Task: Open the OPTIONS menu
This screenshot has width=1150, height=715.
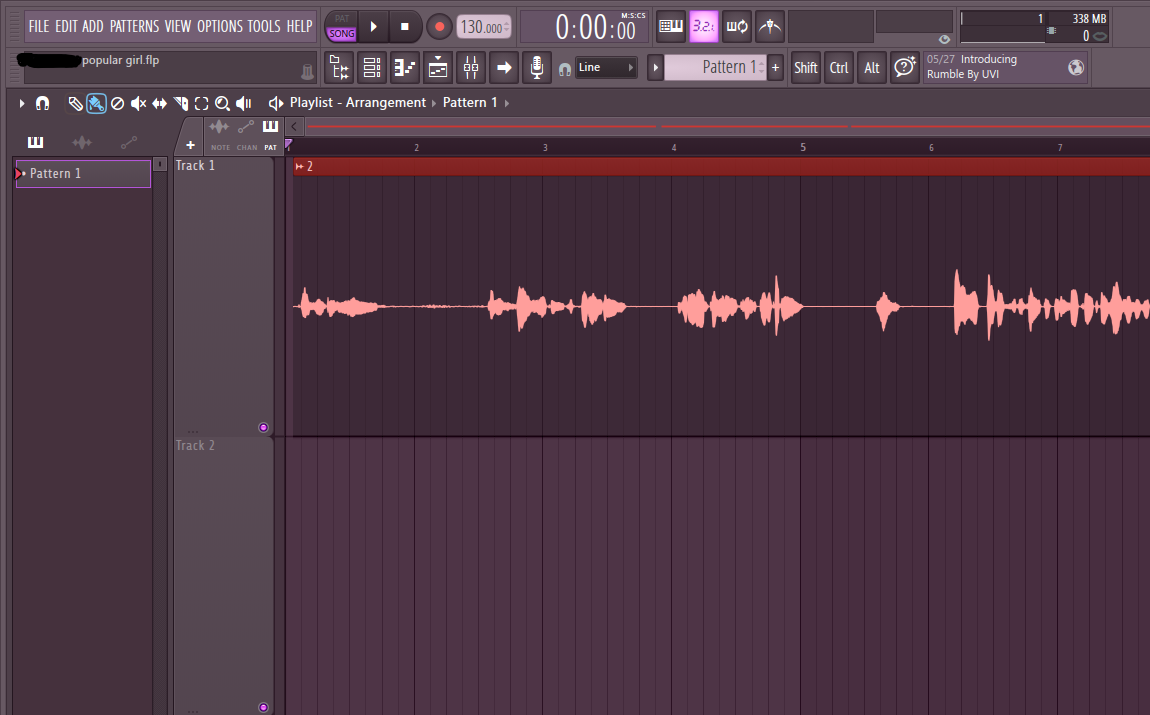Action: click(x=219, y=26)
